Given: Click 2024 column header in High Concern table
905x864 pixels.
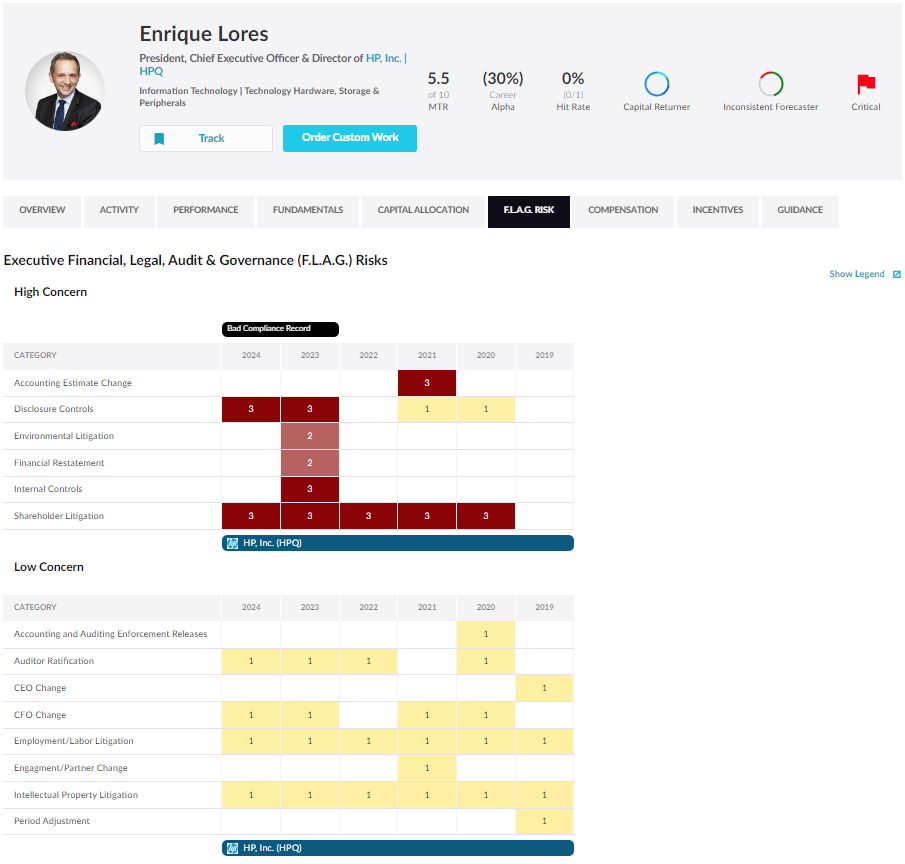Looking at the screenshot, I should click(251, 356).
